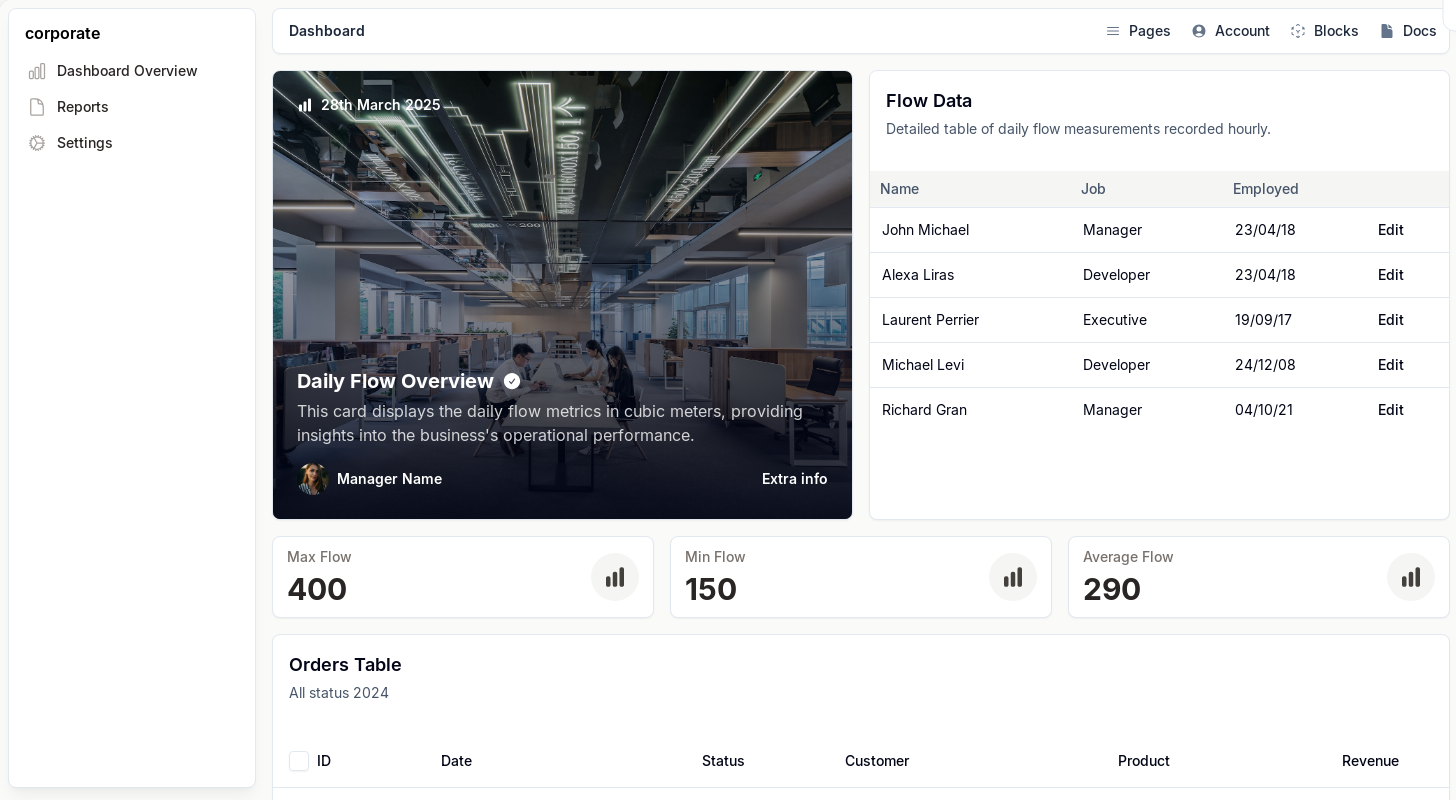Edit the John Michael row

pyautogui.click(x=1390, y=230)
